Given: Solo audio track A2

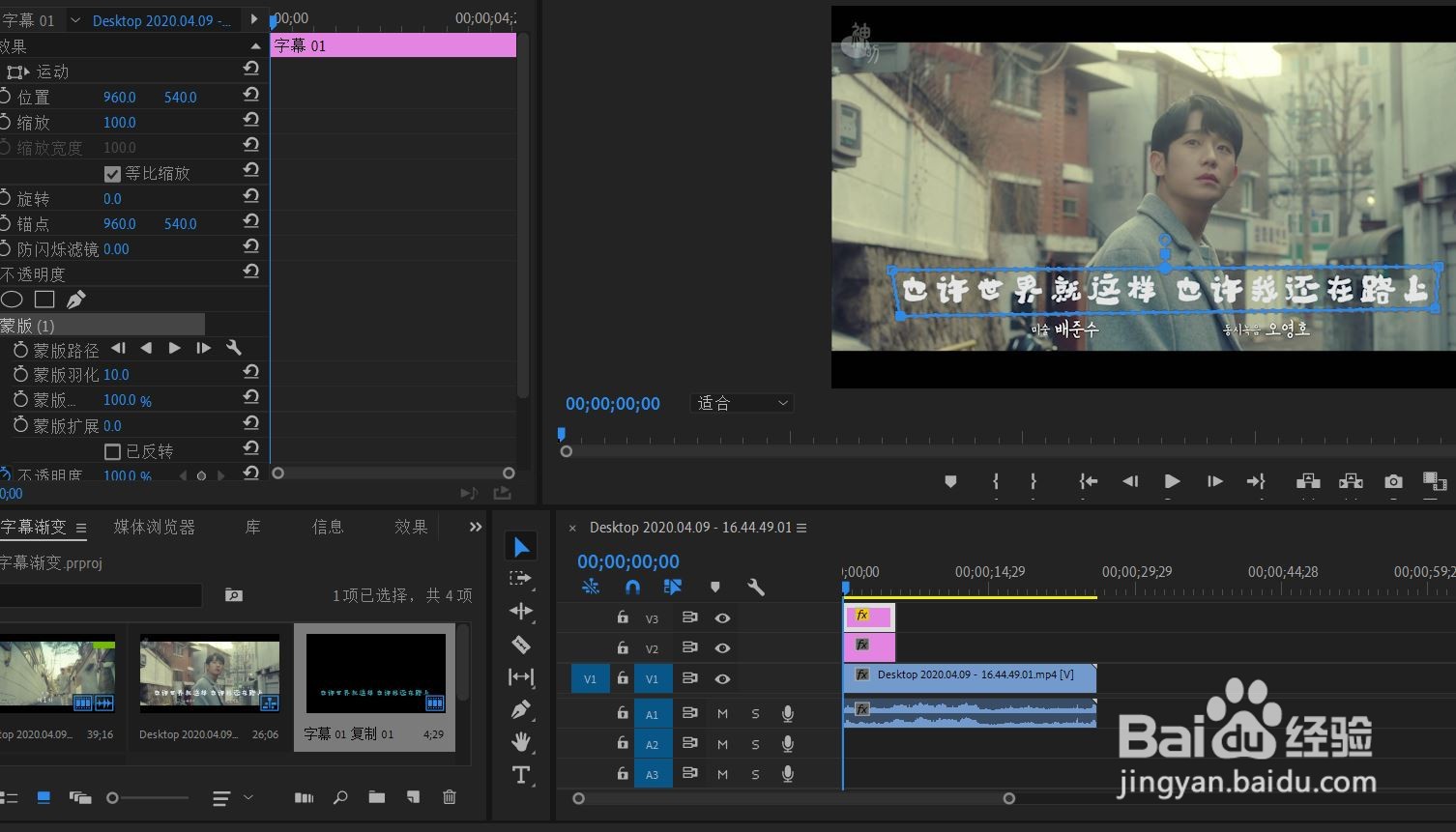Looking at the screenshot, I should [755, 744].
